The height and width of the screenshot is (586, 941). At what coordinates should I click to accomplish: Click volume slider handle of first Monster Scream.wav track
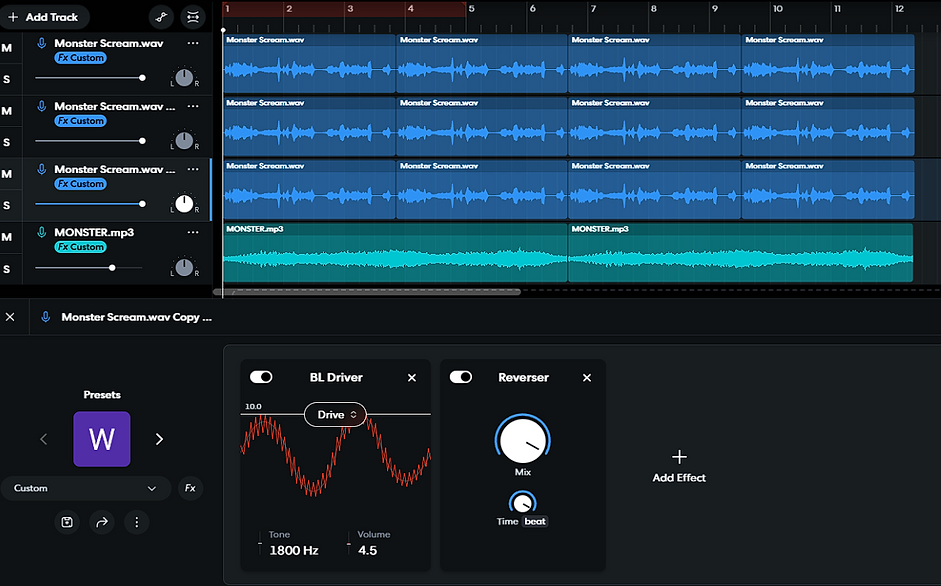[142, 78]
